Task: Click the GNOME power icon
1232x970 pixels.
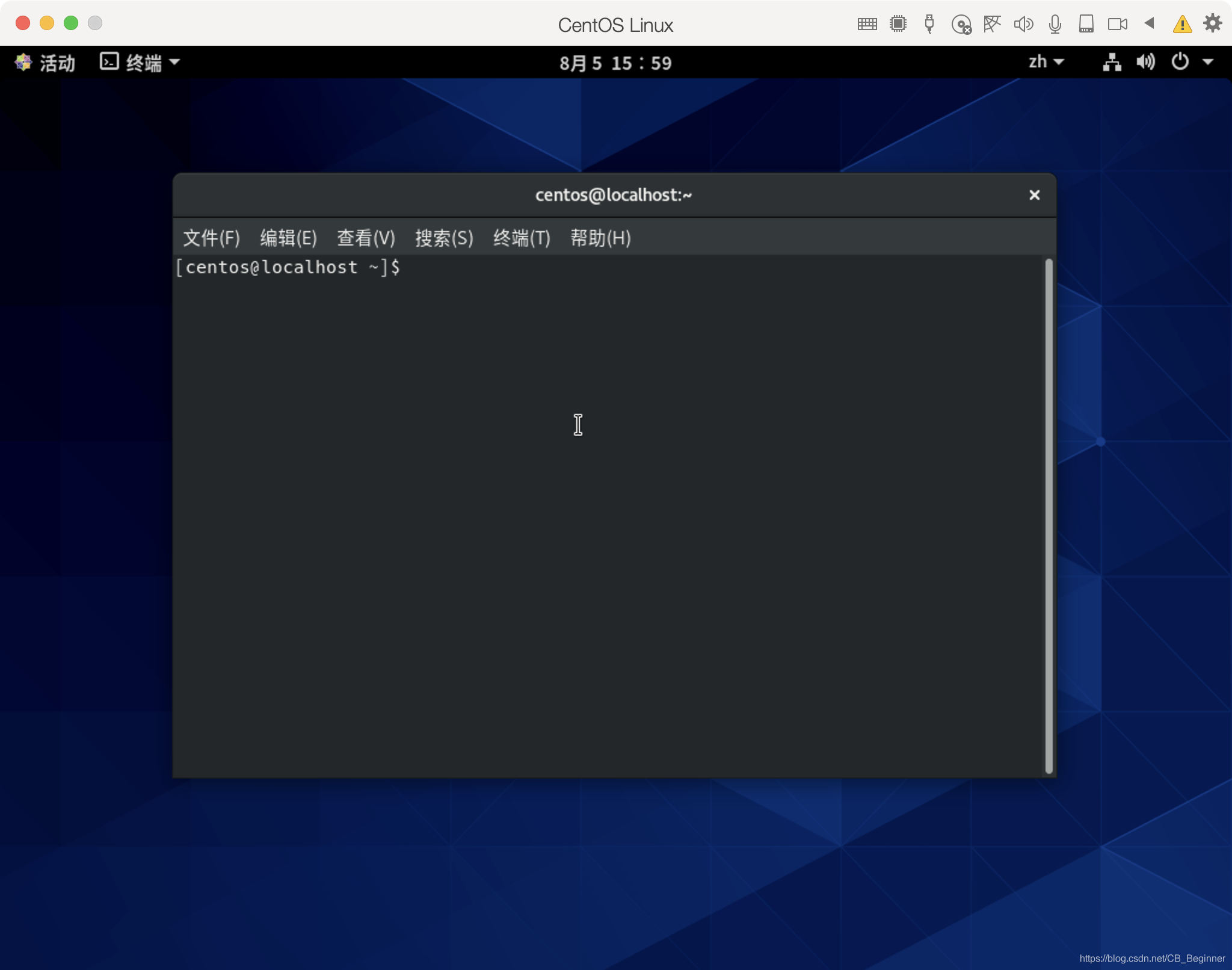Action: [1180, 61]
